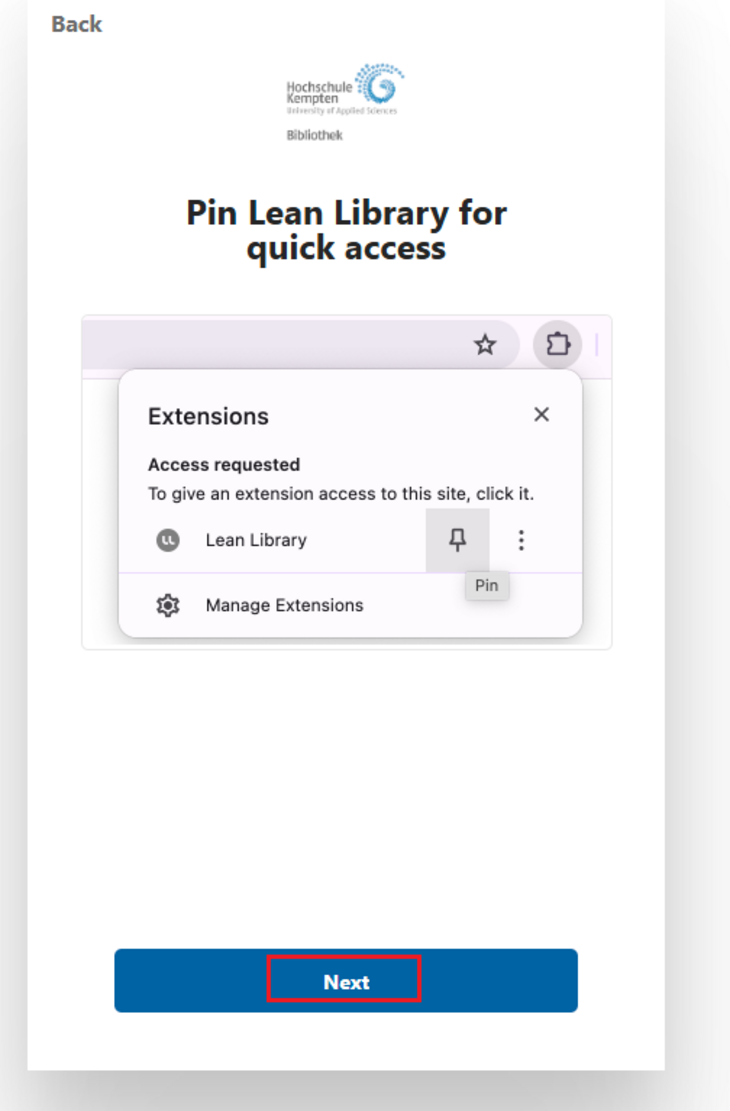Viewport: 730px width, 1111px height.
Task: Click the "Hochschule Kempten" name text
Action: [320, 94]
